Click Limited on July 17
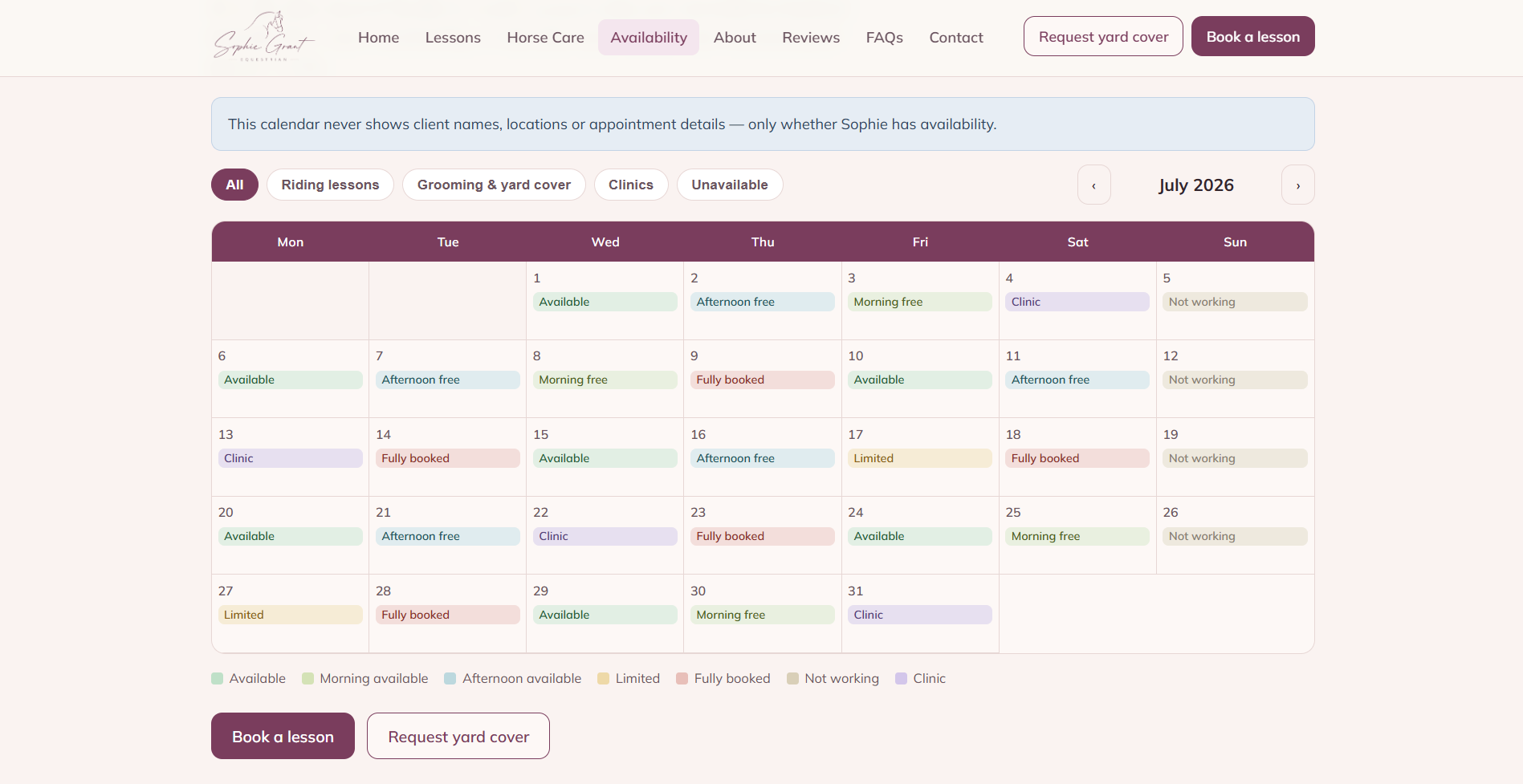 919,458
